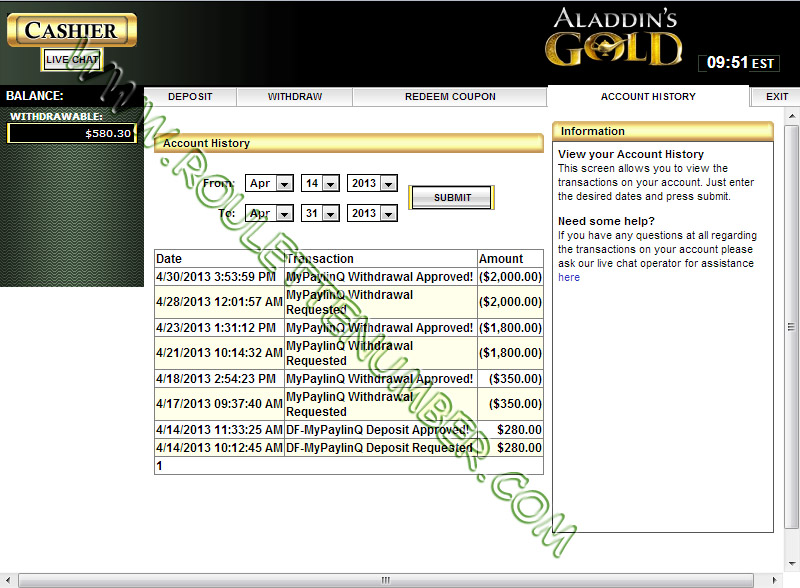Viewport: 800px width, 588px height.
Task: Follow the 'here' live chat link
Action: coord(569,277)
